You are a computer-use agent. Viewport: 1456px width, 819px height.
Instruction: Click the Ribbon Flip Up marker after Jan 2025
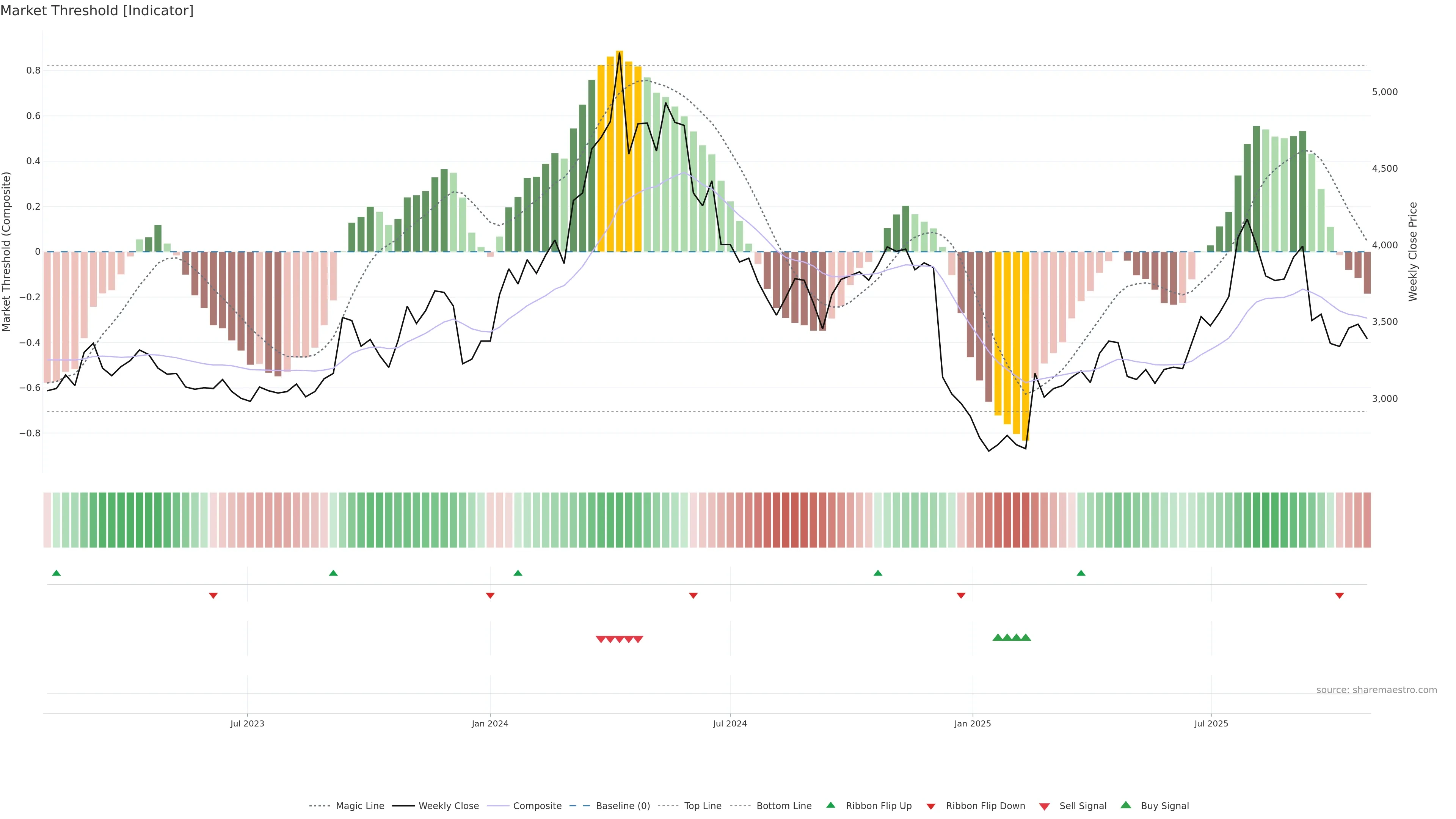tap(1081, 573)
